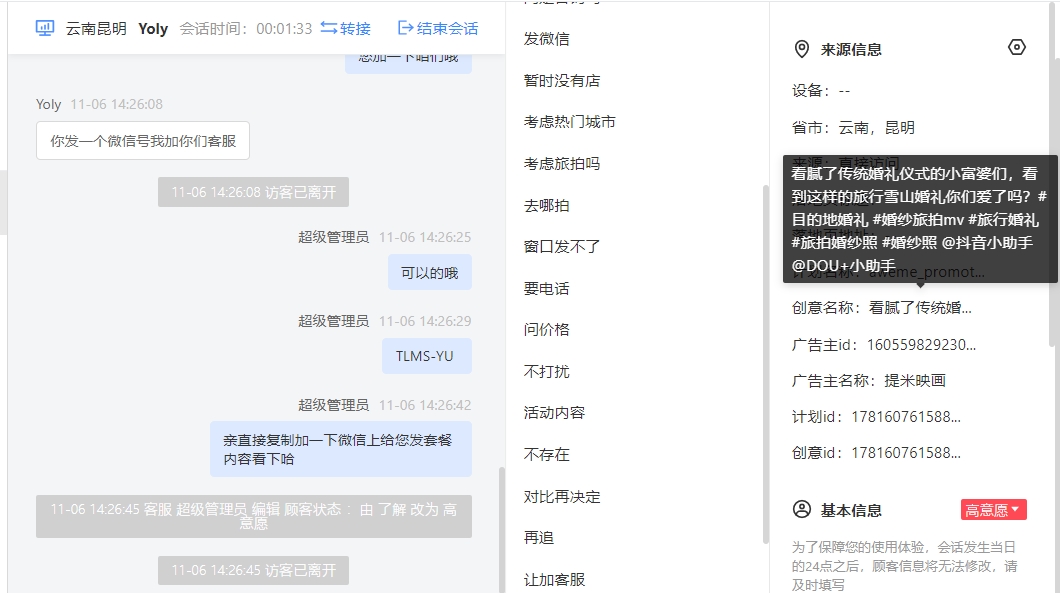Click the visitor message 你发一个微信号我加你们客服
The width and height of the screenshot is (1060, 593).
143,141
